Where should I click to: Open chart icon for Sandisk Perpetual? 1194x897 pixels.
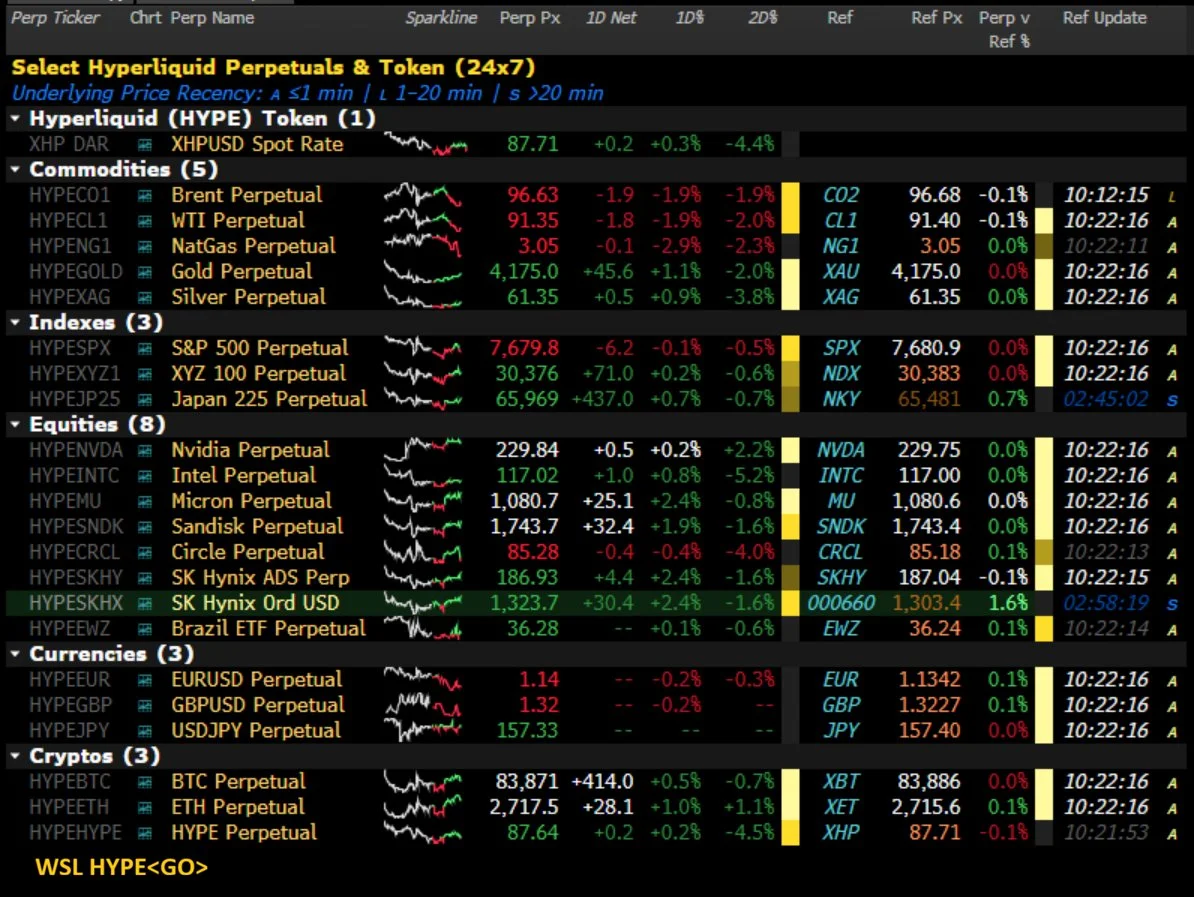[145, 527]
